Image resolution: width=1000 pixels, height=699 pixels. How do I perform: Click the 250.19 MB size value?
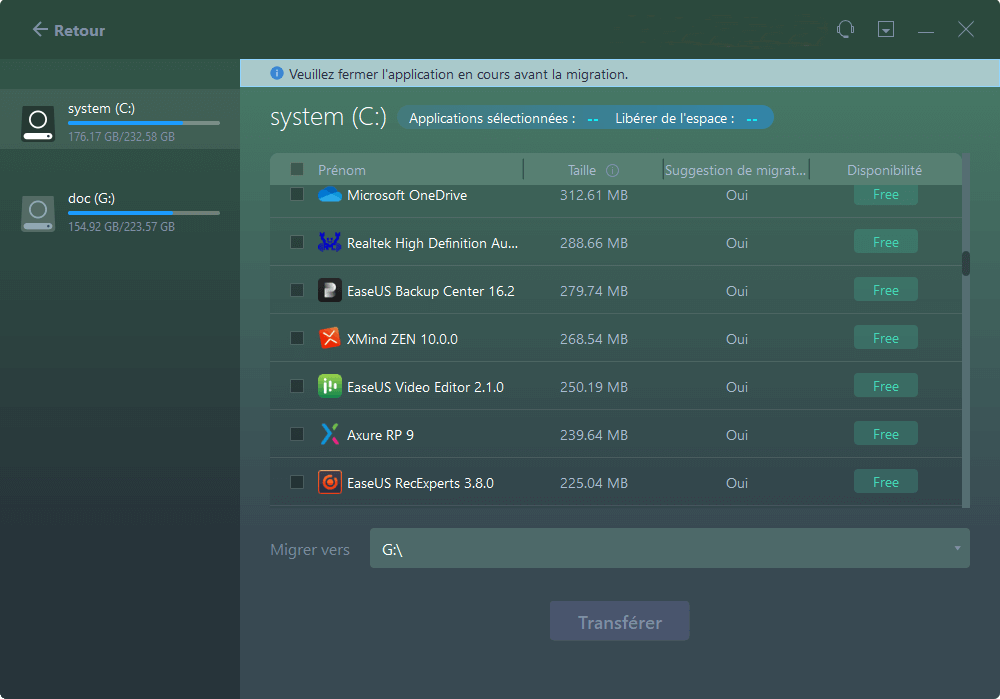(x=594, y=387)
